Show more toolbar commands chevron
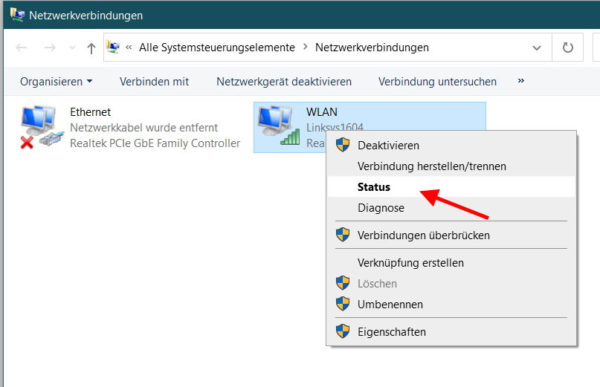This screenshot has width=600, height=387. [521, 81]
